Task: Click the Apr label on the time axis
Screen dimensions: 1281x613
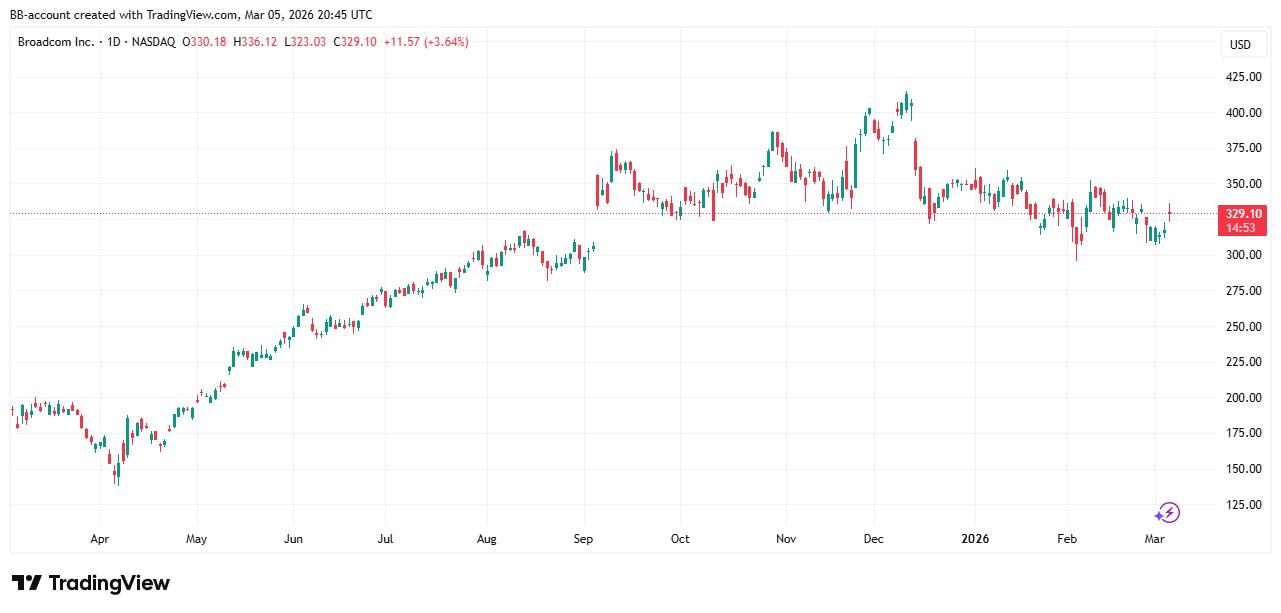Action: [x=99, y=539]
